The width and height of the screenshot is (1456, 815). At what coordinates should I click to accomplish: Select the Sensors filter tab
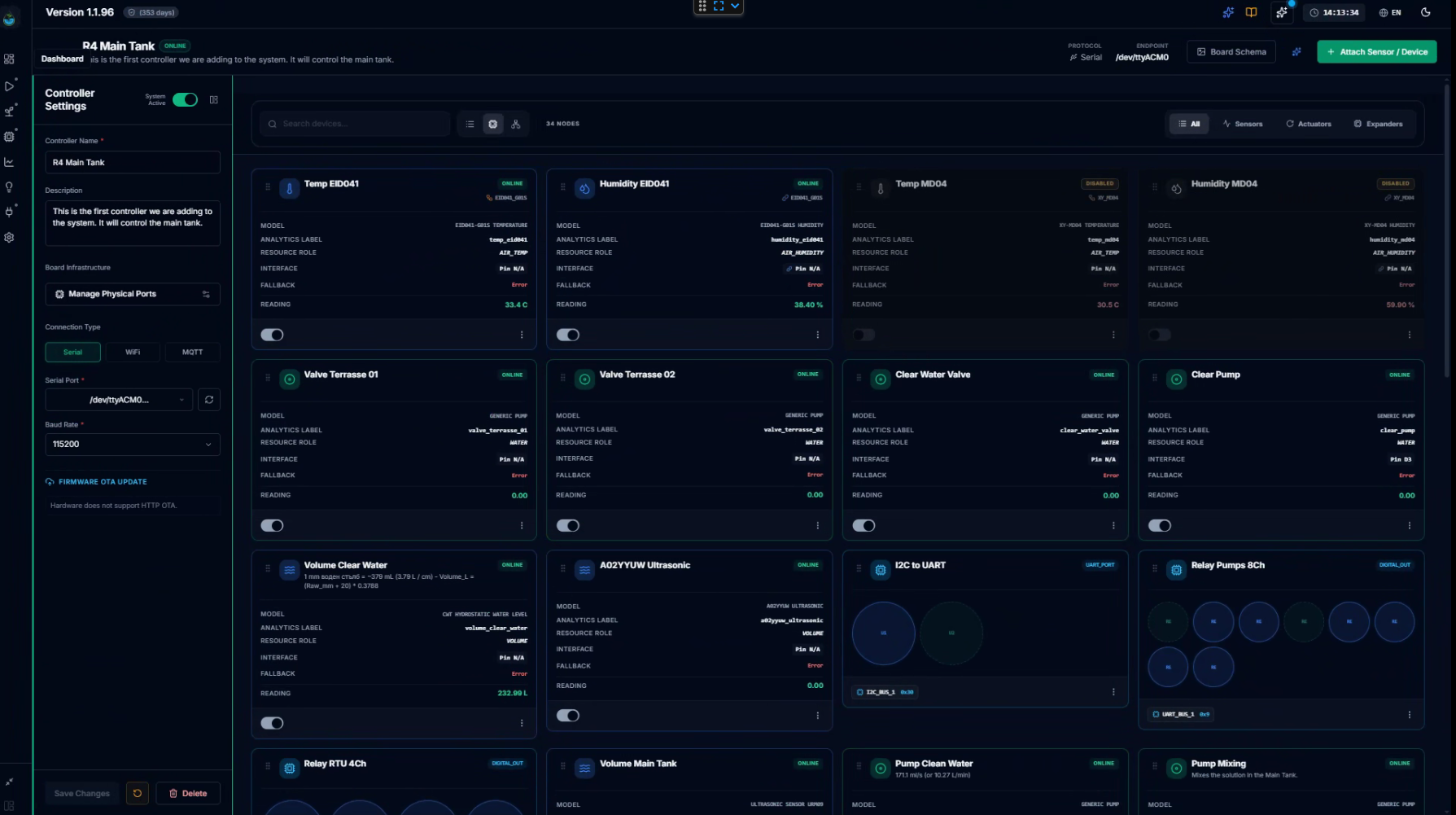click(1242, 124)
